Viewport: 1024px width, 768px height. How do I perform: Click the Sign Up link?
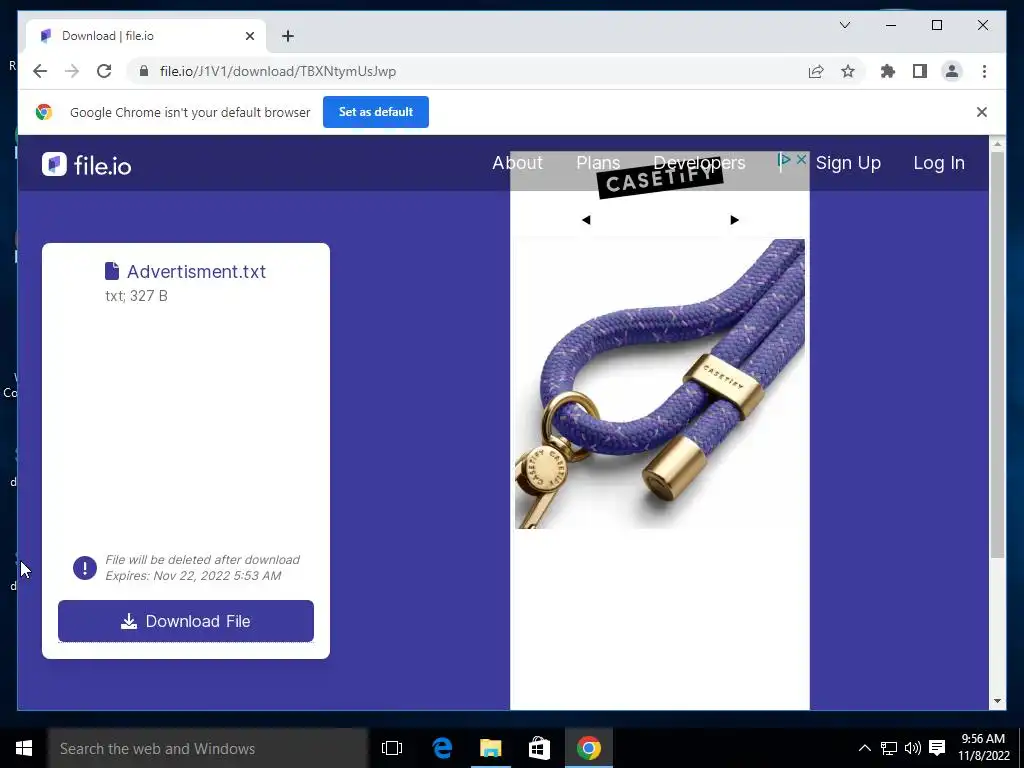tap(848, 163)
